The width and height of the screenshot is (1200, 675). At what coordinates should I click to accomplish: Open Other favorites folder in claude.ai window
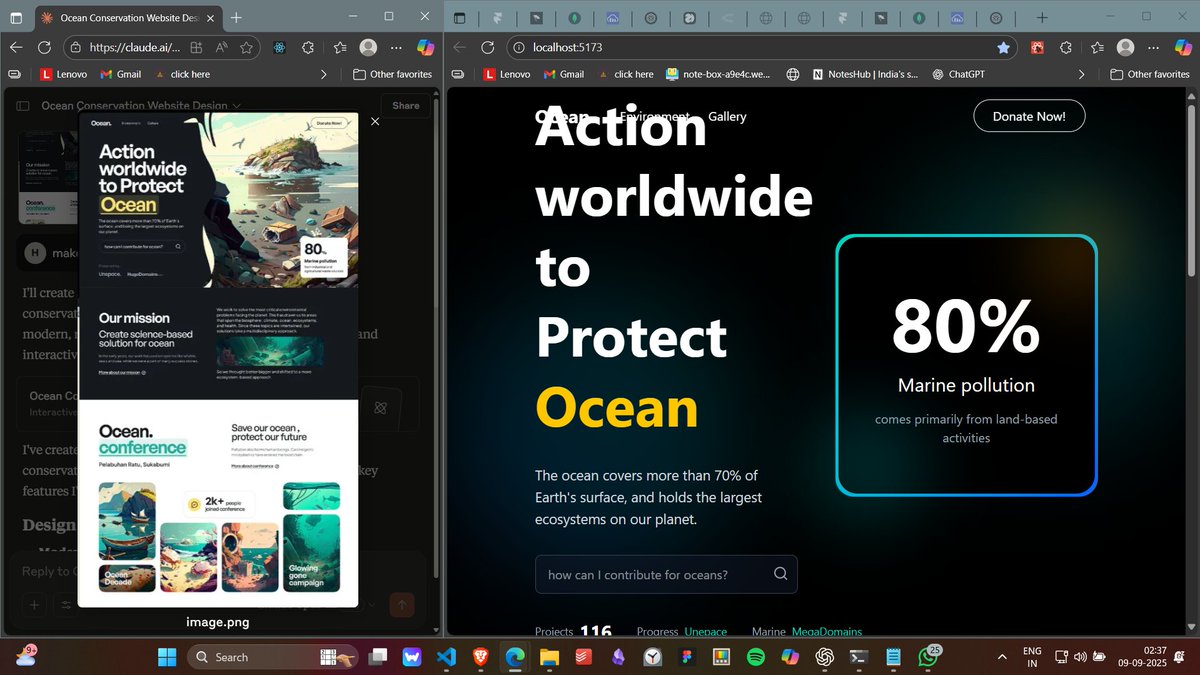coord(392,74)
